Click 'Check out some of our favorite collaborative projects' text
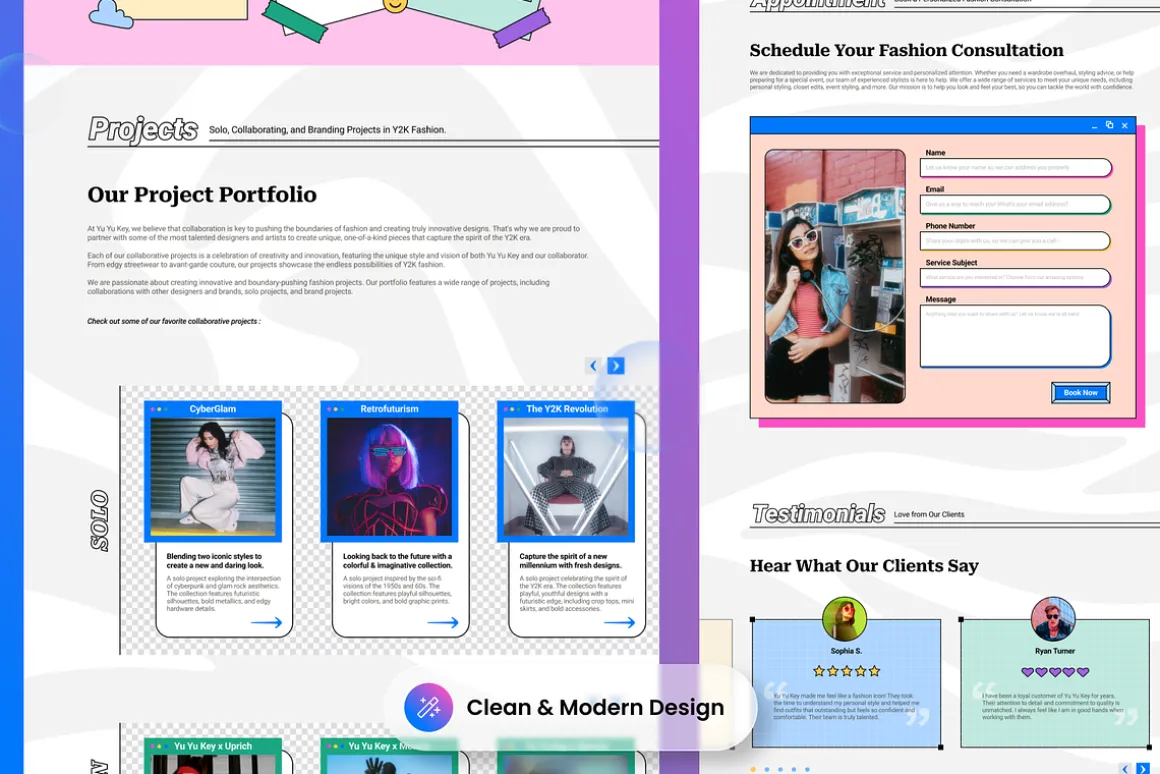 click(x=174, y=321)
